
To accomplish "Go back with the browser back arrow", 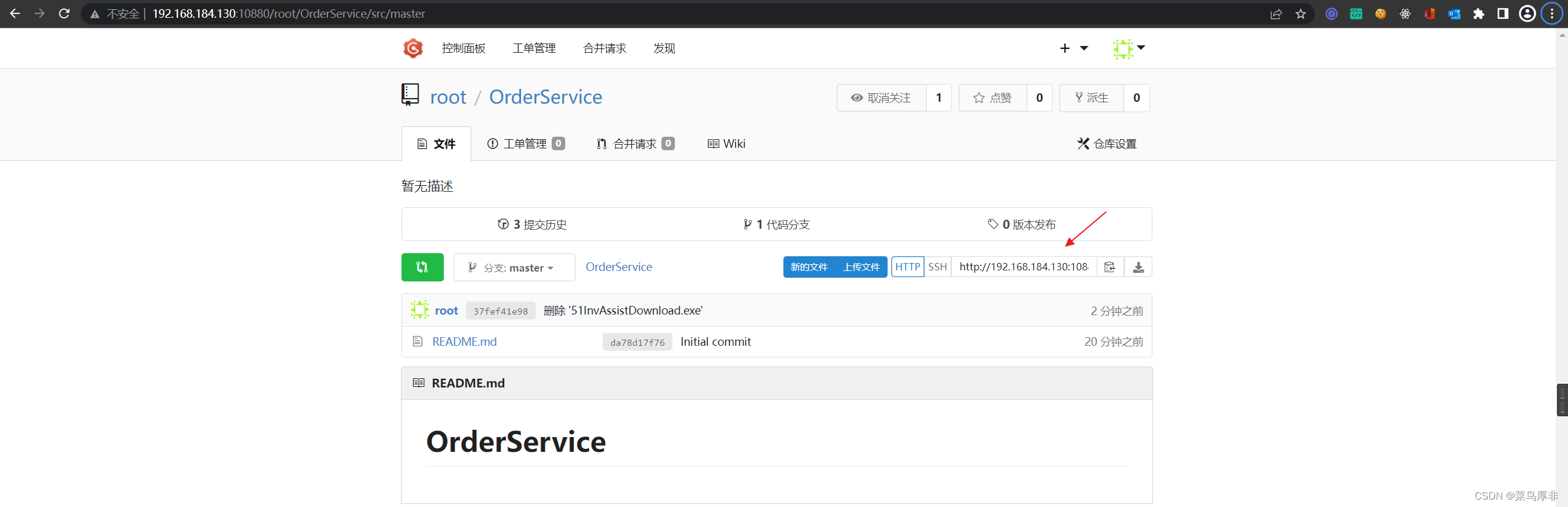I will pyautogui.click(x=15, y=13).
